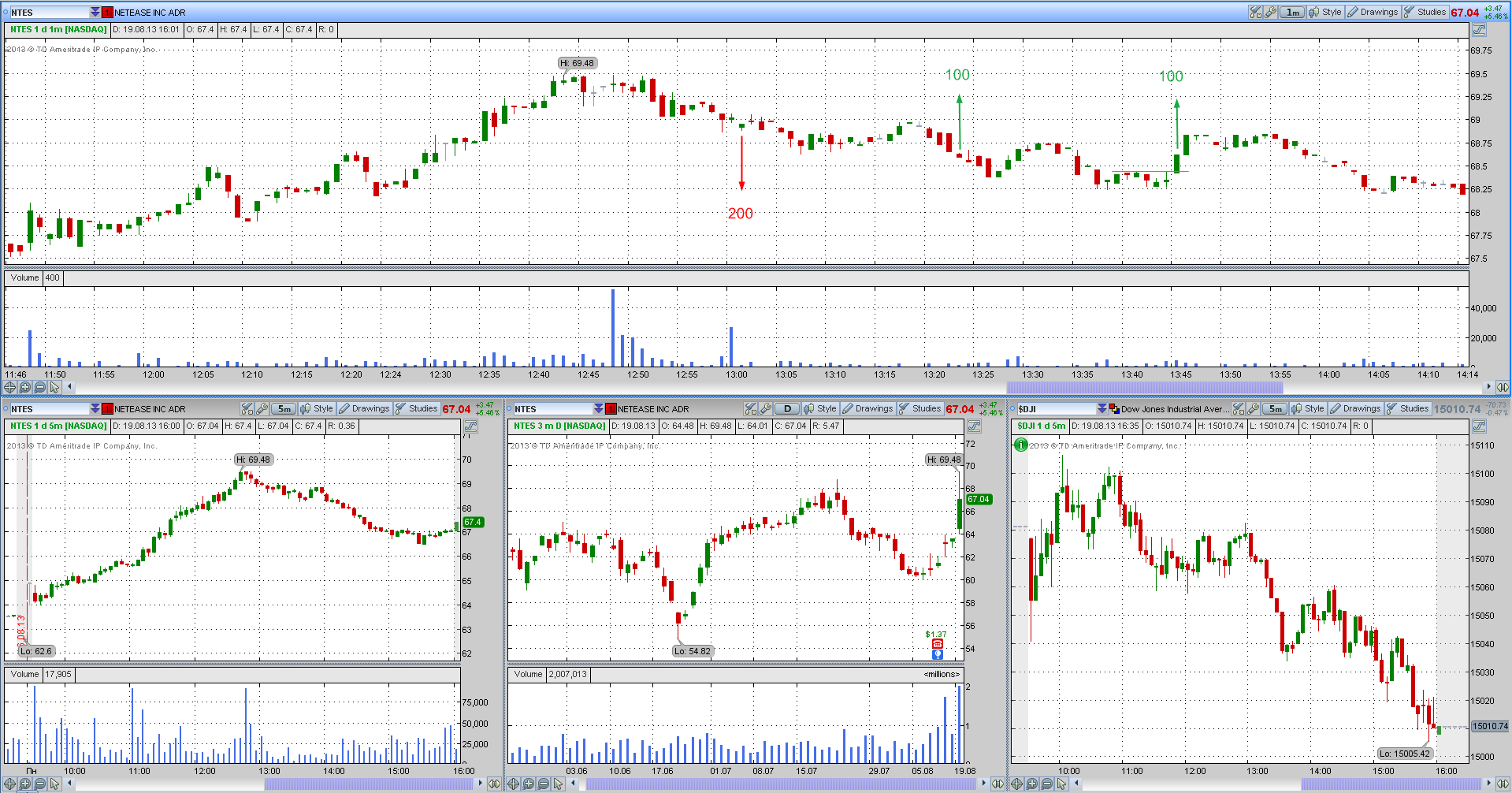Open Studies menu in NTES 5m chart
Viewport: 1512px width, 793px height.
tap(416, 408)
